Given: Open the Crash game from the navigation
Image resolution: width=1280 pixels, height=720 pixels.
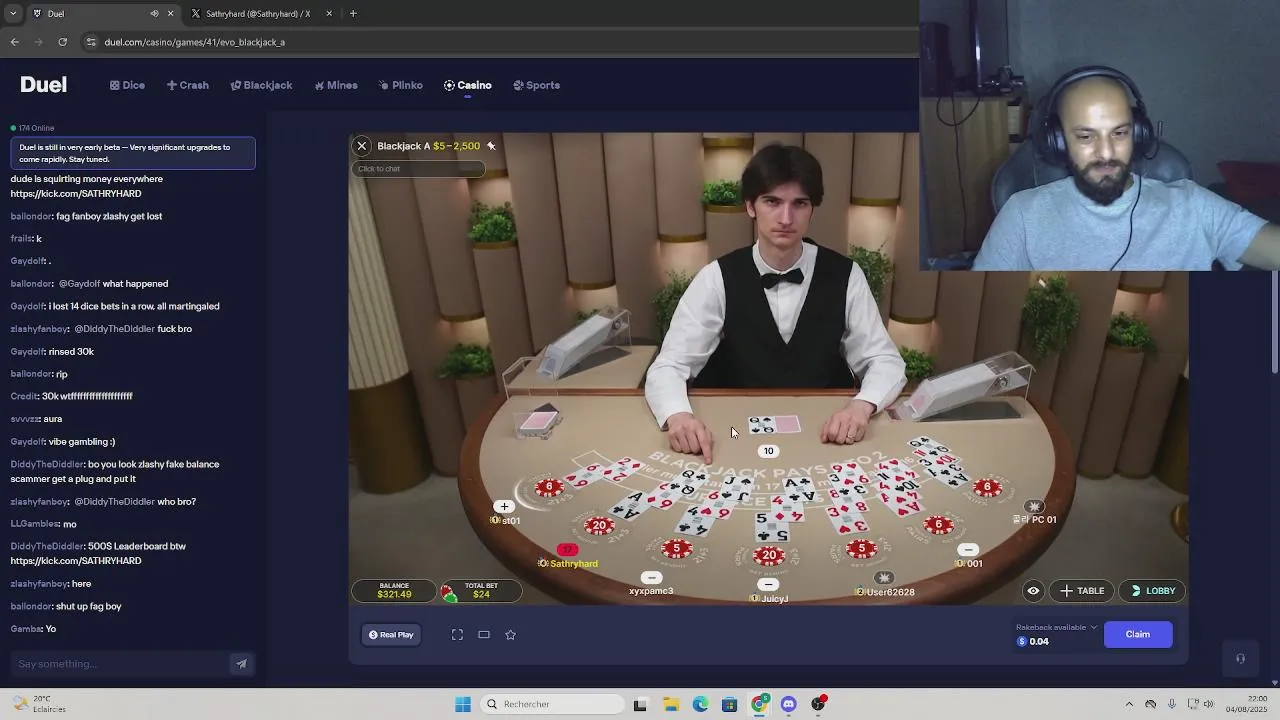Looking at the screenshot, I should coord(187,85).
